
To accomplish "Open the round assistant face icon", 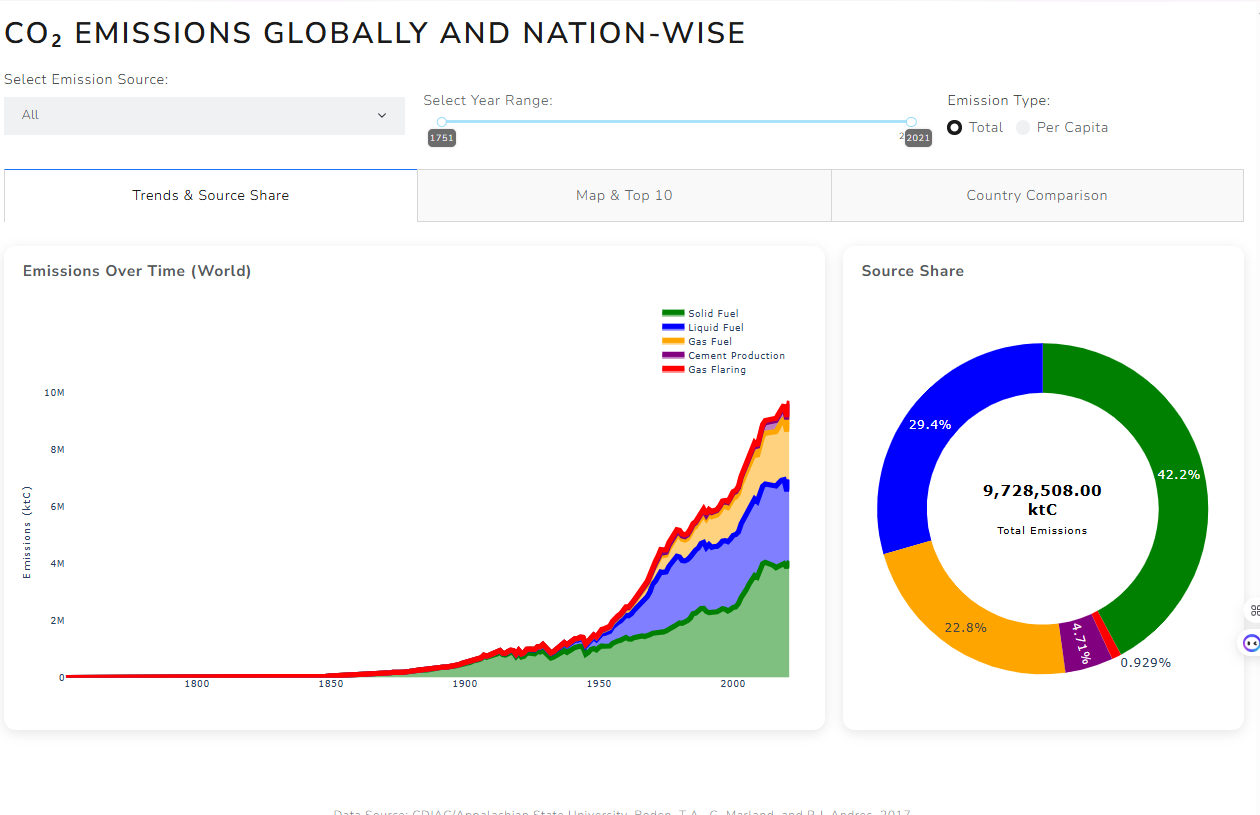I will [1251, 643].
